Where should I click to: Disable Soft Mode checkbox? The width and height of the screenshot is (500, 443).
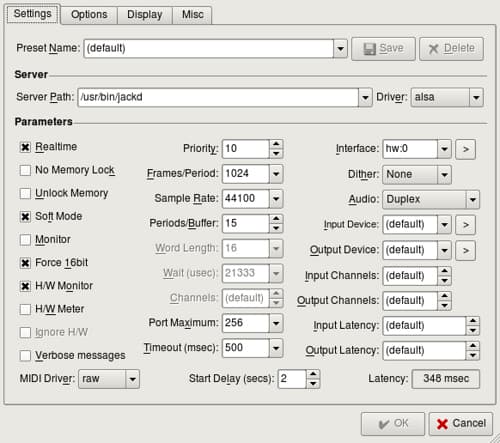[25, 217]
